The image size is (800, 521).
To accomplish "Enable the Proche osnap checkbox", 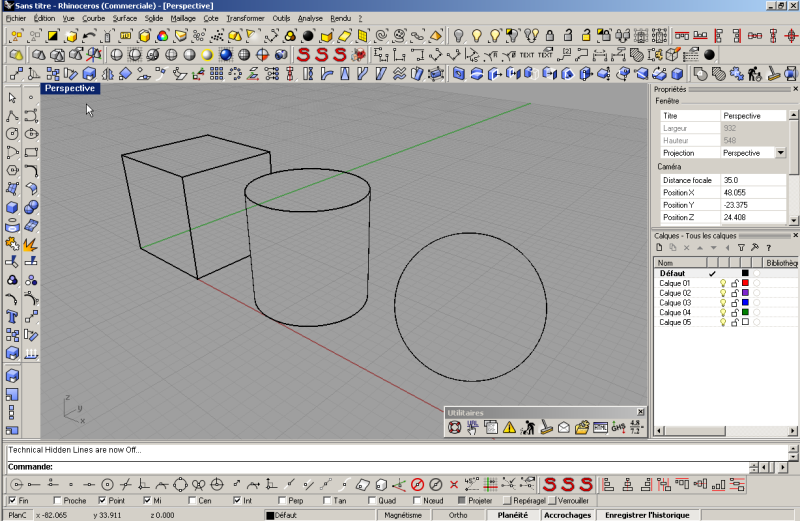I will (57, 501).
